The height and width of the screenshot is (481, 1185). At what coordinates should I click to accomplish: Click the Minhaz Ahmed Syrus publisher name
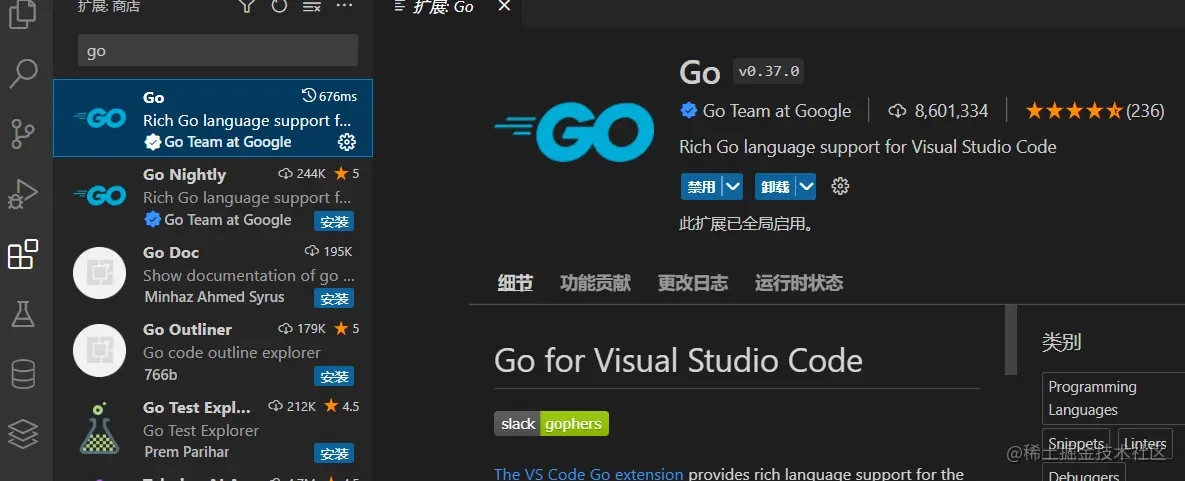coord(215,297)
